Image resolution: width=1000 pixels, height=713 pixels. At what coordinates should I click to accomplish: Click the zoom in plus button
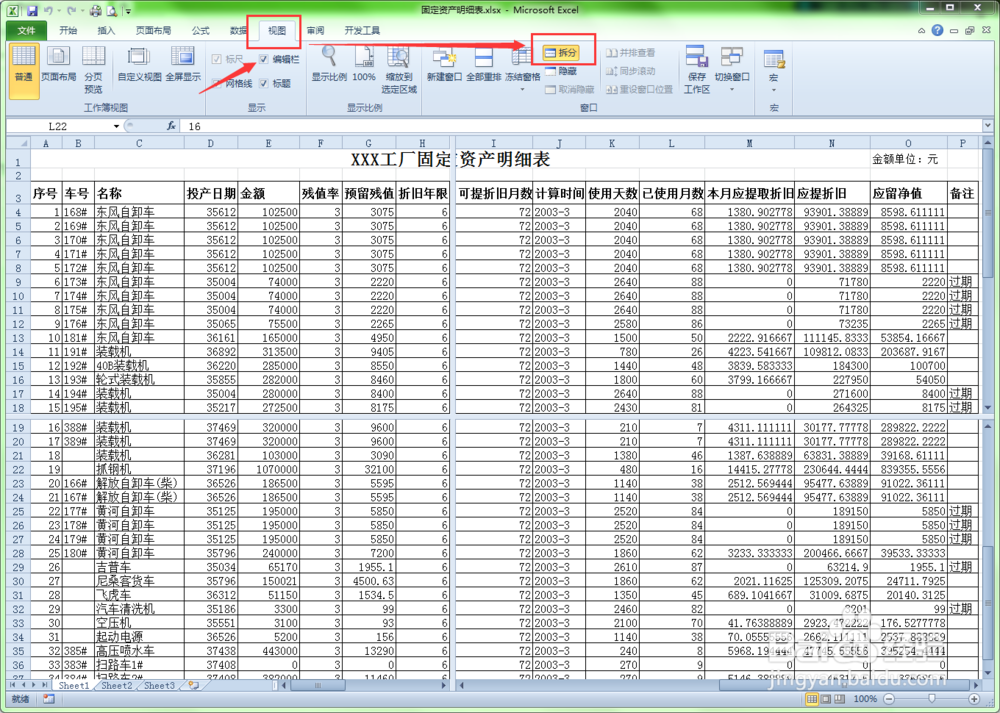click(974, 700)
